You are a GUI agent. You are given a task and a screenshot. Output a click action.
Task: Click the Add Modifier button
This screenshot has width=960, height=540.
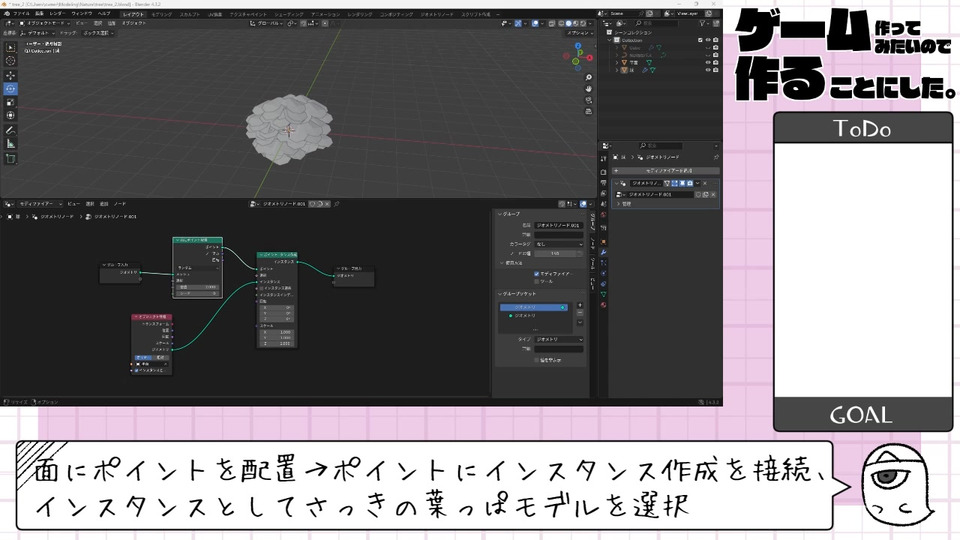[666, 171]
